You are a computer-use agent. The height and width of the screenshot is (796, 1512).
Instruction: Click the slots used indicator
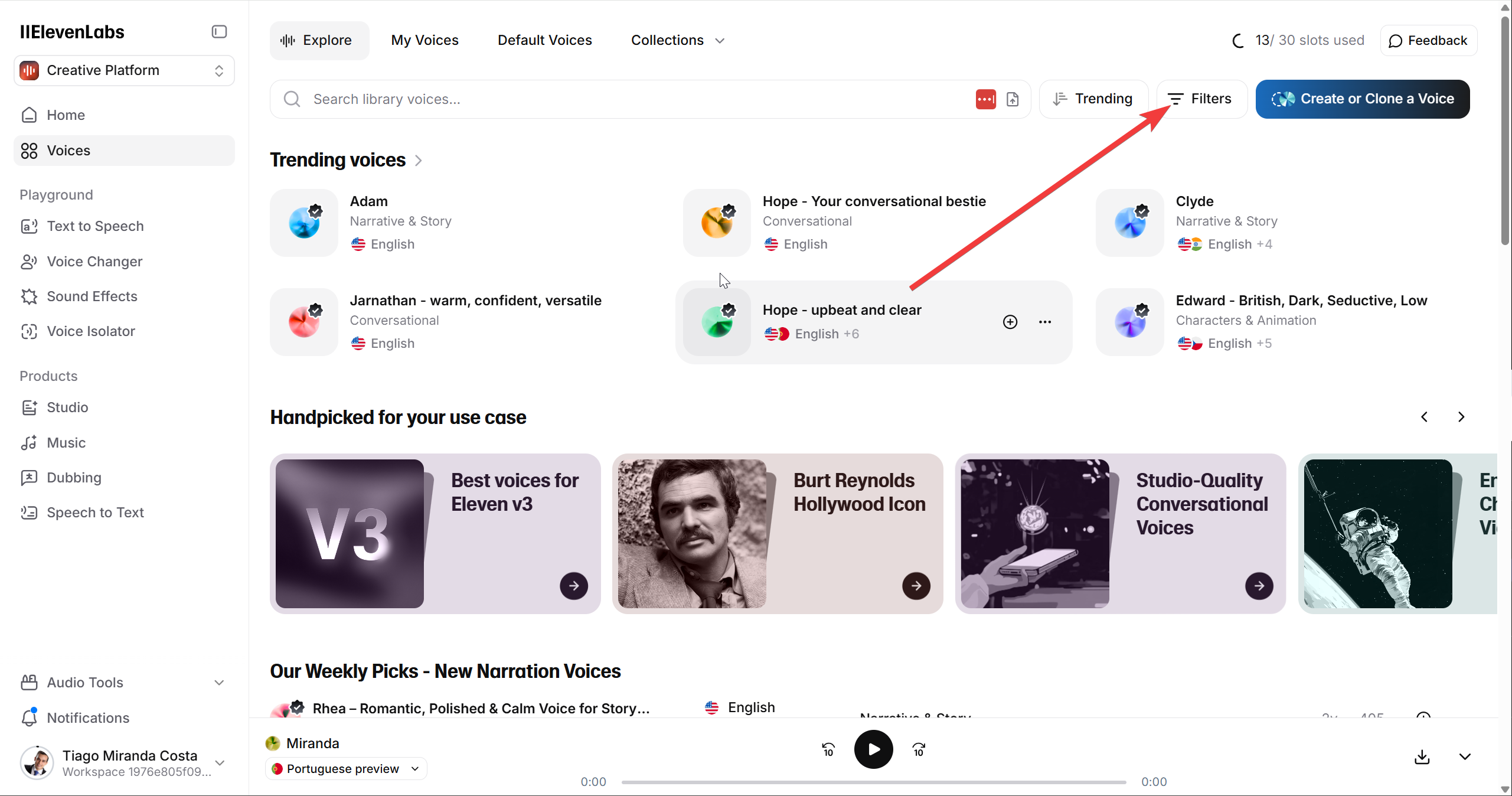pos(1298,40)
